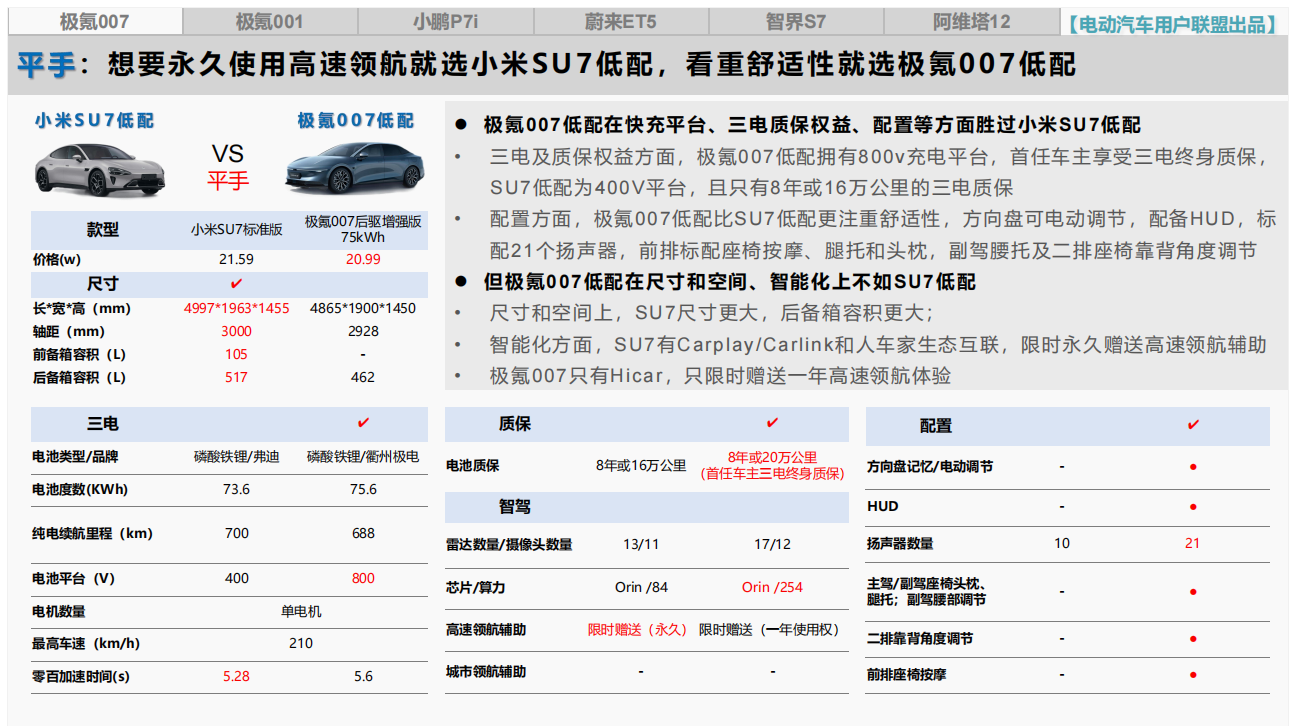Click the 磷酸铁锂/衢州极电 battery cell
Viewport: 1309px width, 726px height.
(363, 457)
